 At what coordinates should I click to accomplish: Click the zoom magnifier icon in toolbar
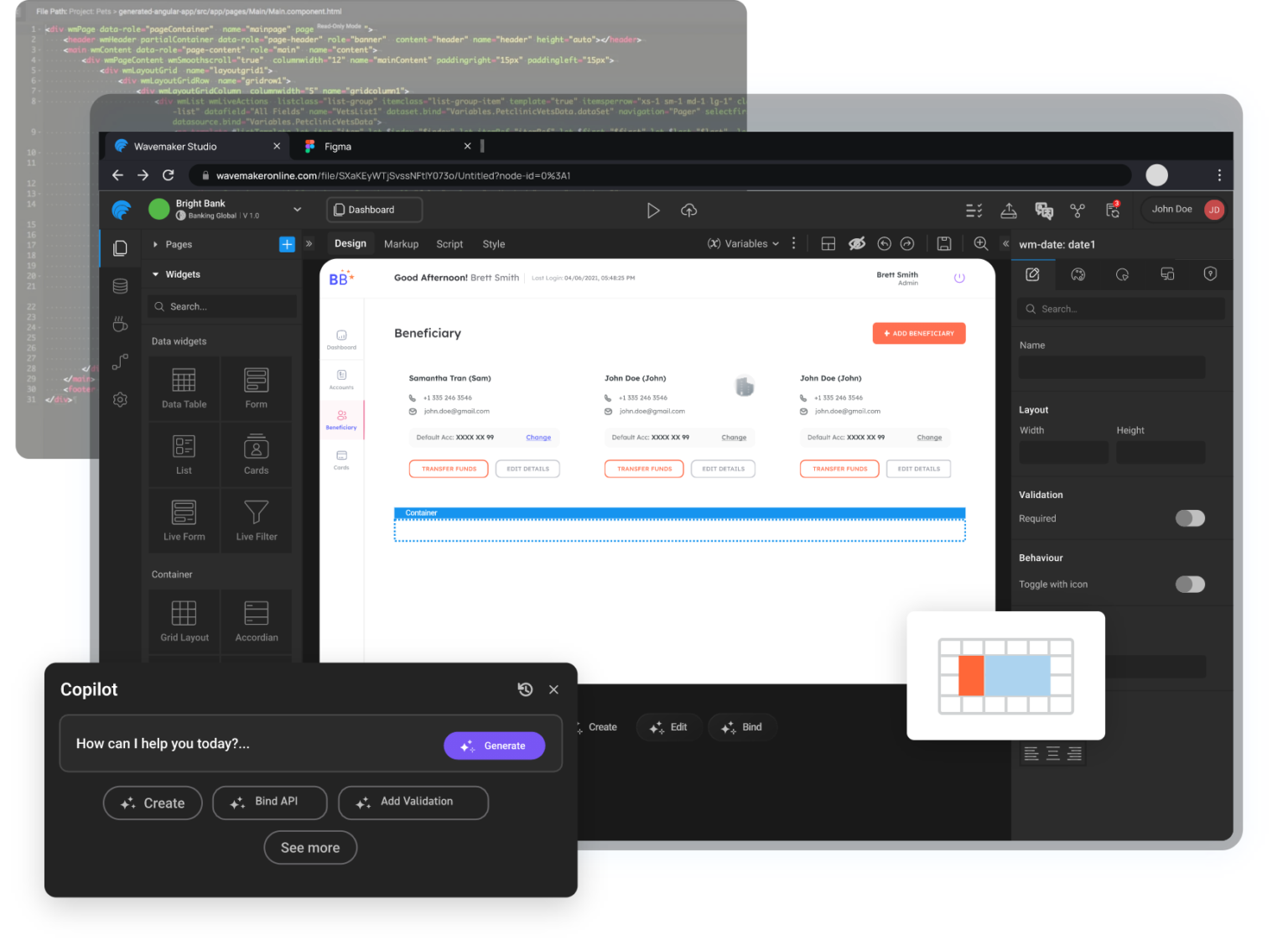[980, 244]
